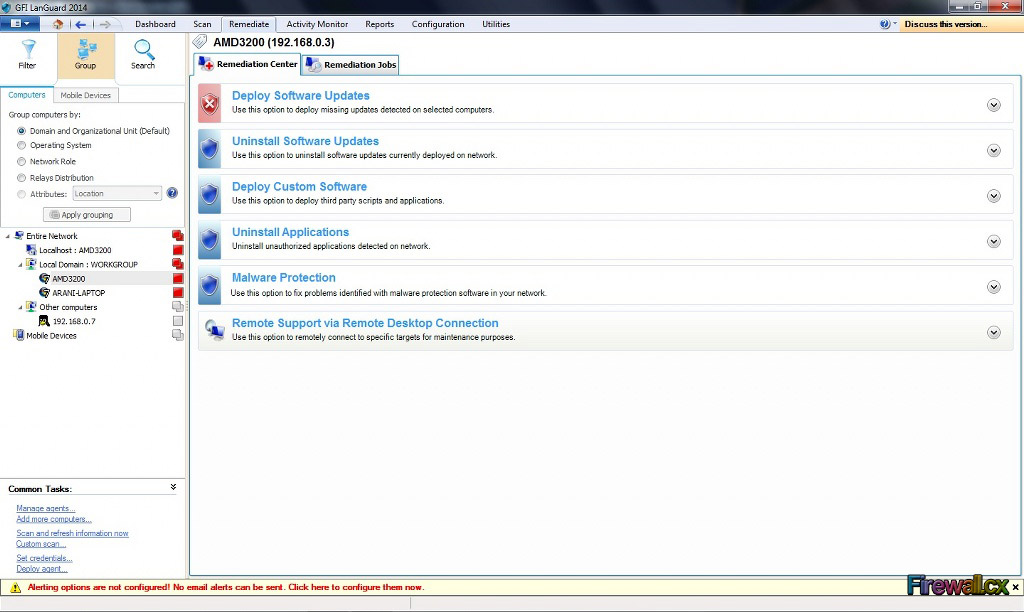Click Add more computers link
Screen dimensions: 1024x612
tap(54, 519)
